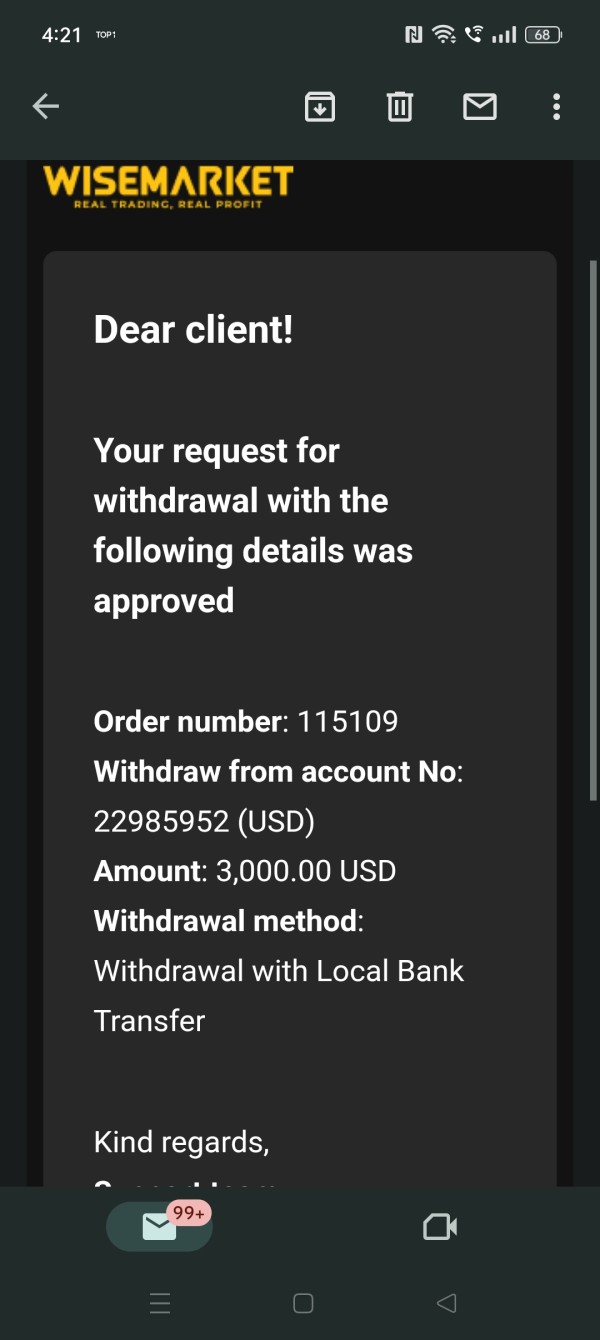Tap the back arrow icon

click(46, 106)
